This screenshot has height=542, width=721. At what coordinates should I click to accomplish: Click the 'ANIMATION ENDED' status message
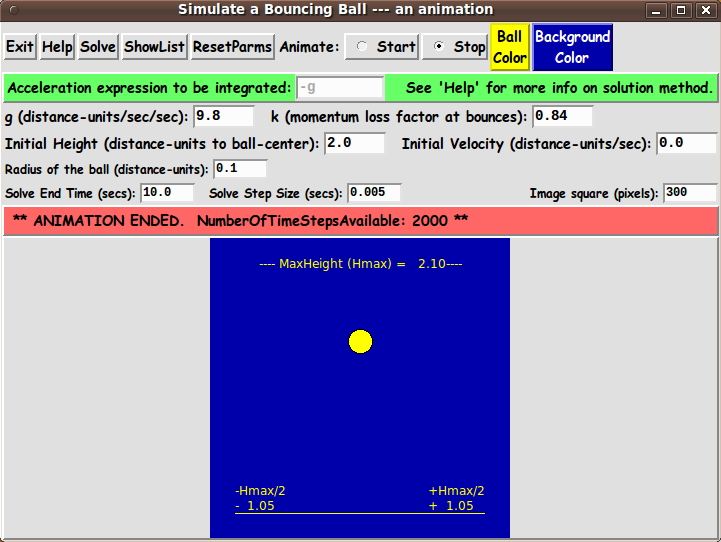pos(240,221)
